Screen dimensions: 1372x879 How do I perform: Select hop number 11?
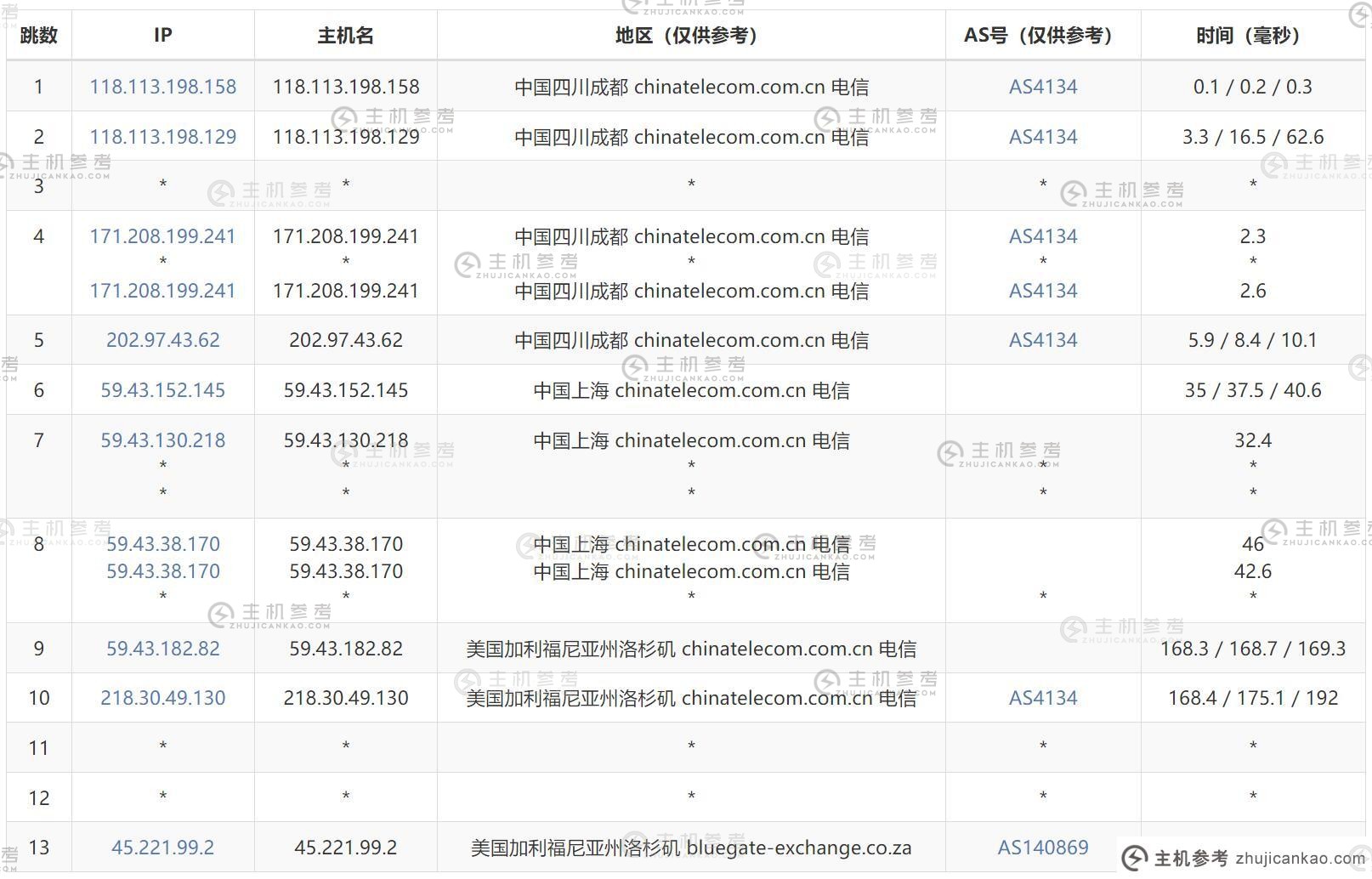click(x=39, y=748)
